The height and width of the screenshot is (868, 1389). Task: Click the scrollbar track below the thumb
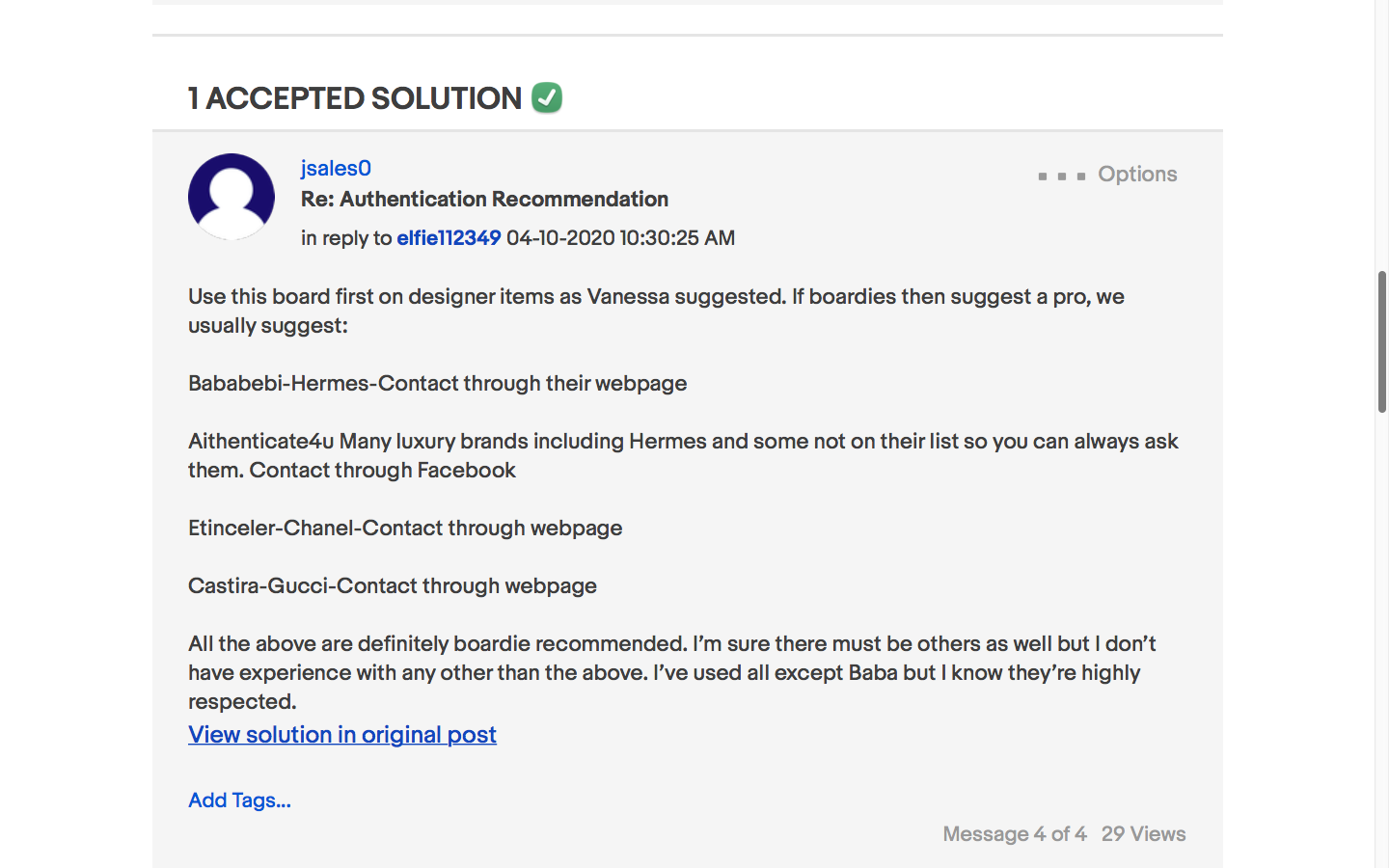(1381, 627)
